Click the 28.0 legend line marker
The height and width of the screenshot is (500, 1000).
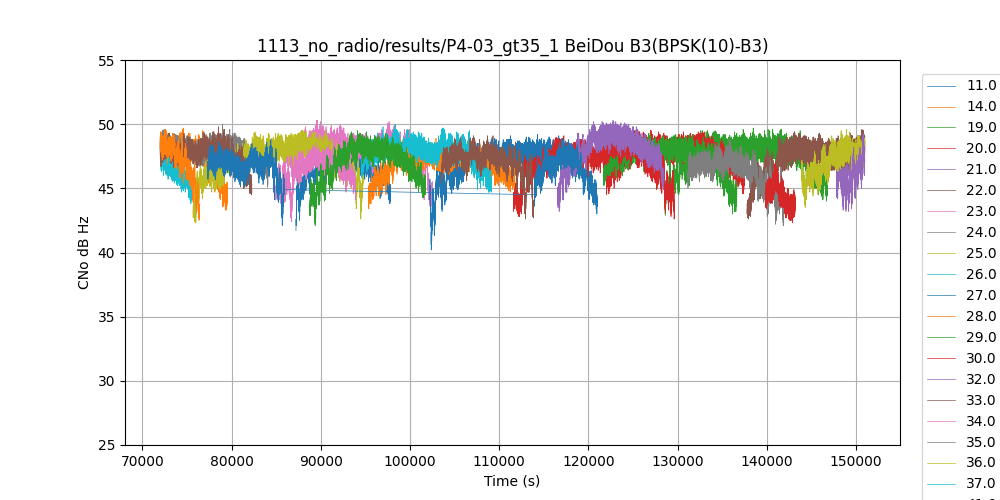(942, 317)
